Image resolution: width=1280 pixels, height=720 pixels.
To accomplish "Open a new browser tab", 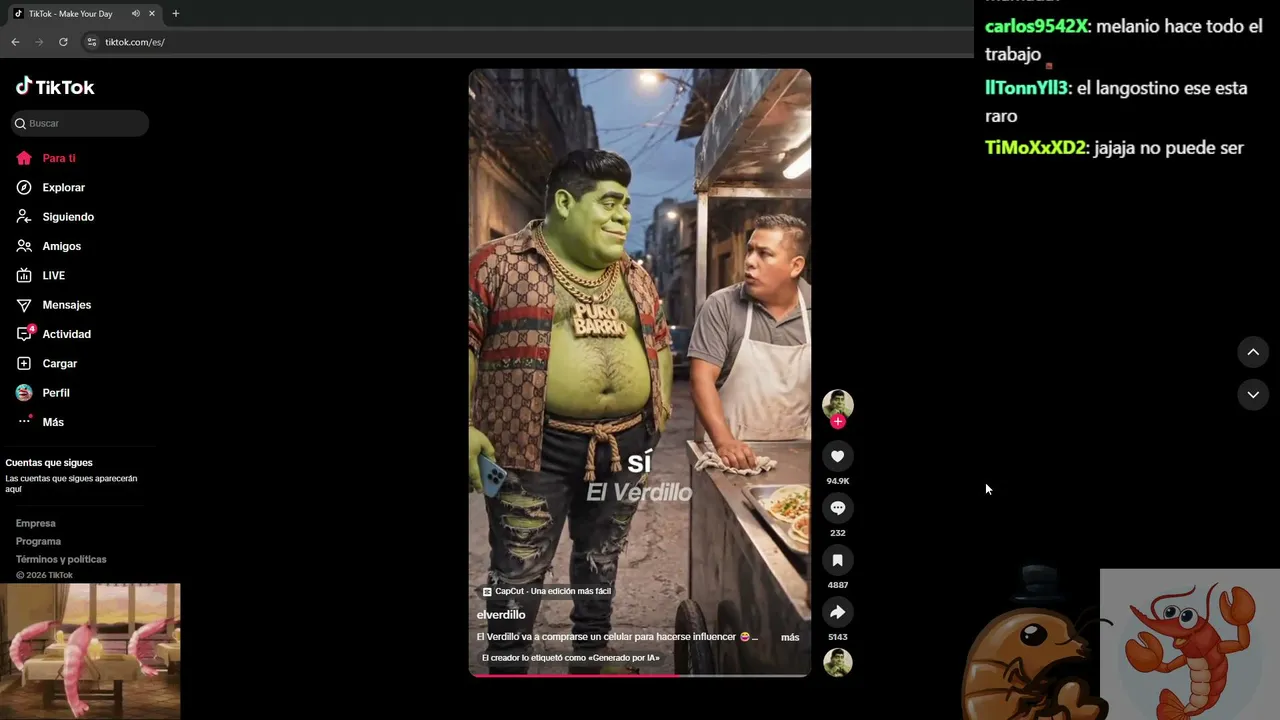I will pyautogui.click(x=176, y=14).
